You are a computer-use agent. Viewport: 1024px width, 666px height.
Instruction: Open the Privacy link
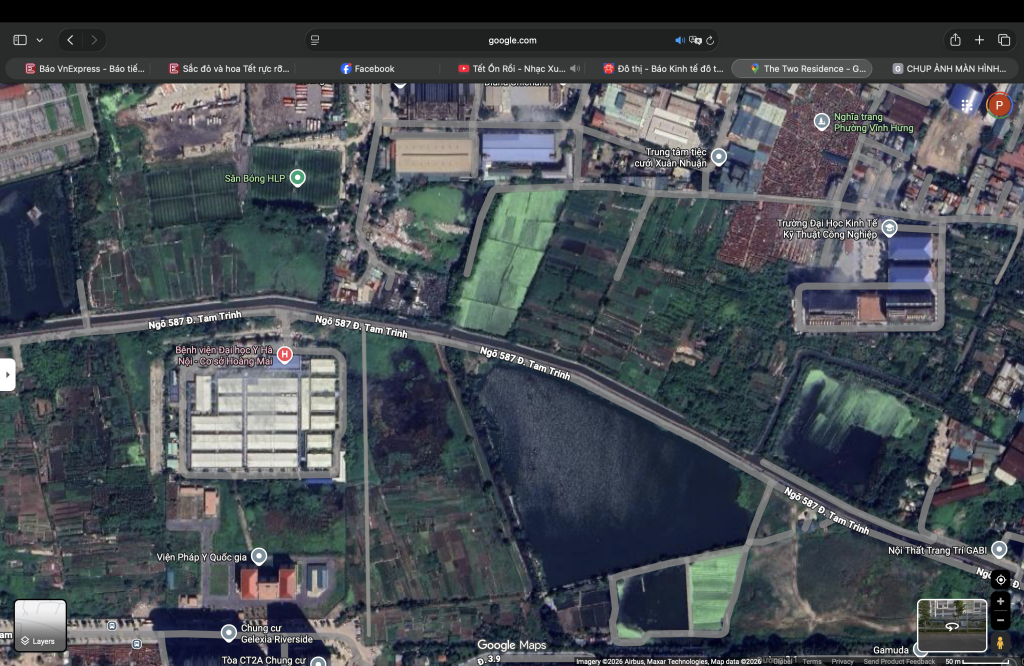842,661
